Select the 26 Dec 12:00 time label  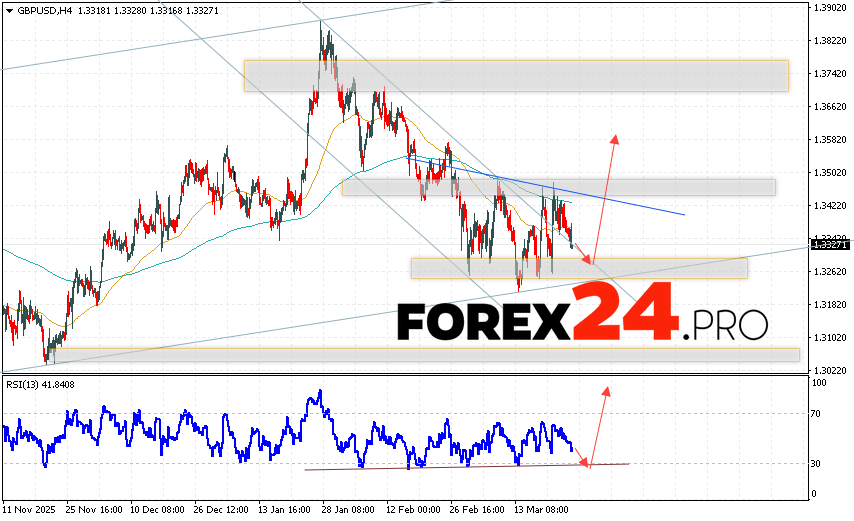point(221,510)
